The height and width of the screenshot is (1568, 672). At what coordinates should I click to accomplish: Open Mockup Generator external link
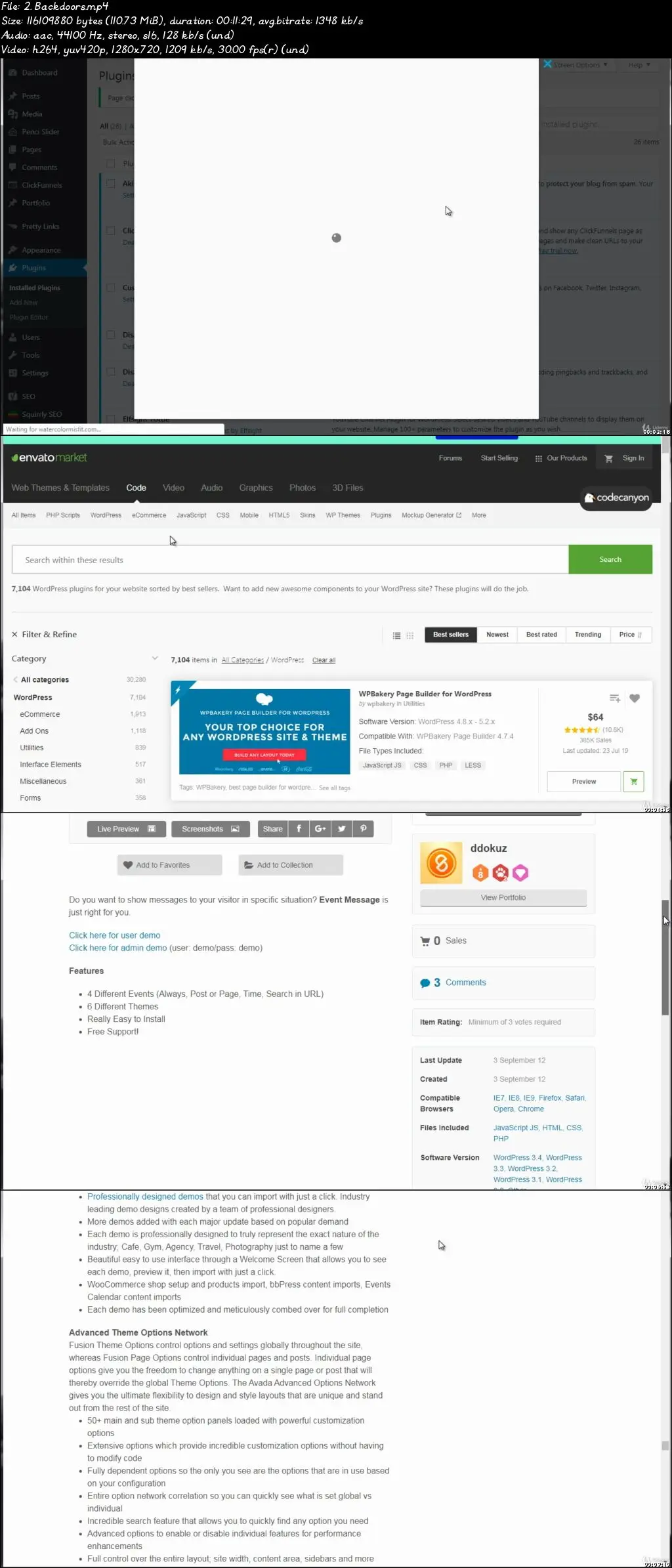(431, 515)
